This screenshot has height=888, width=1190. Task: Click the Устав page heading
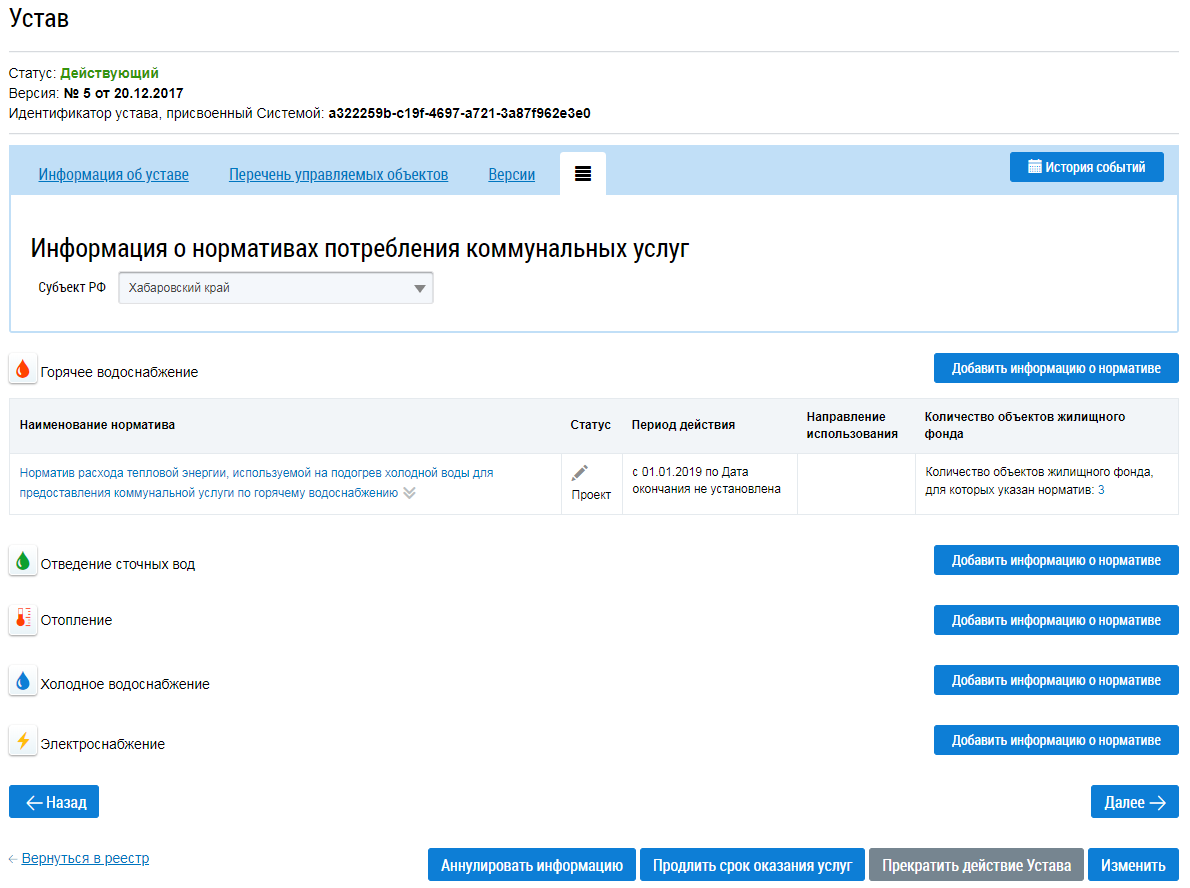point(39,17)
